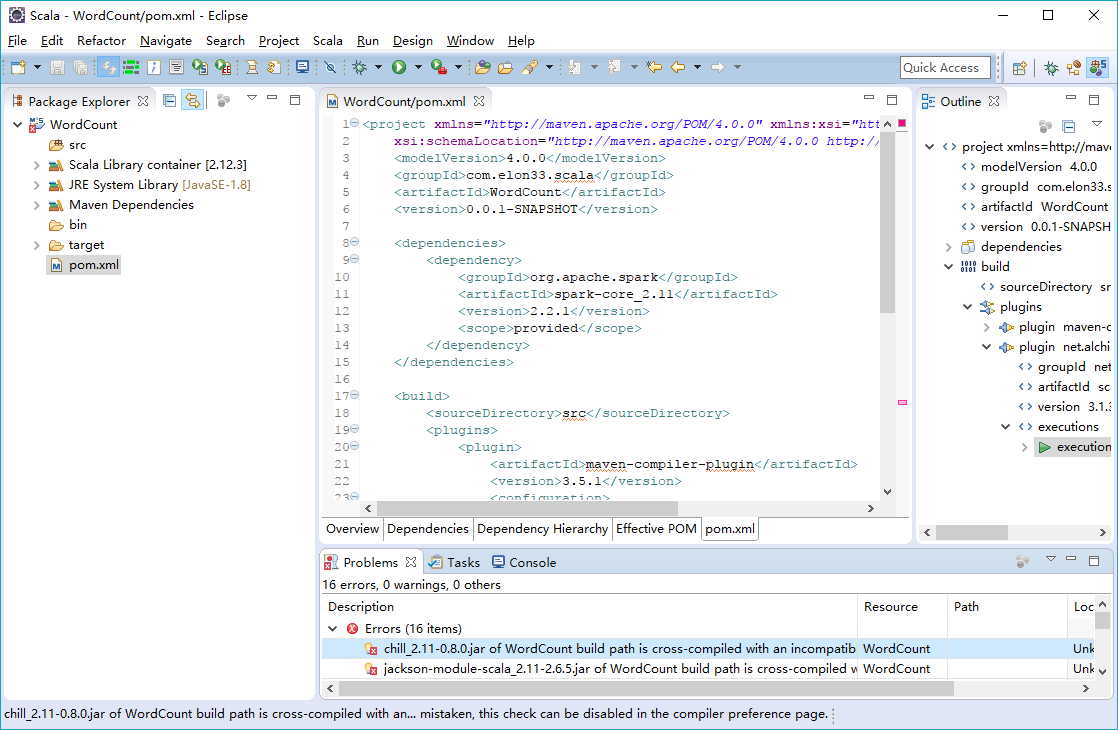Sort by the Description column header

[x=590, y=607]
